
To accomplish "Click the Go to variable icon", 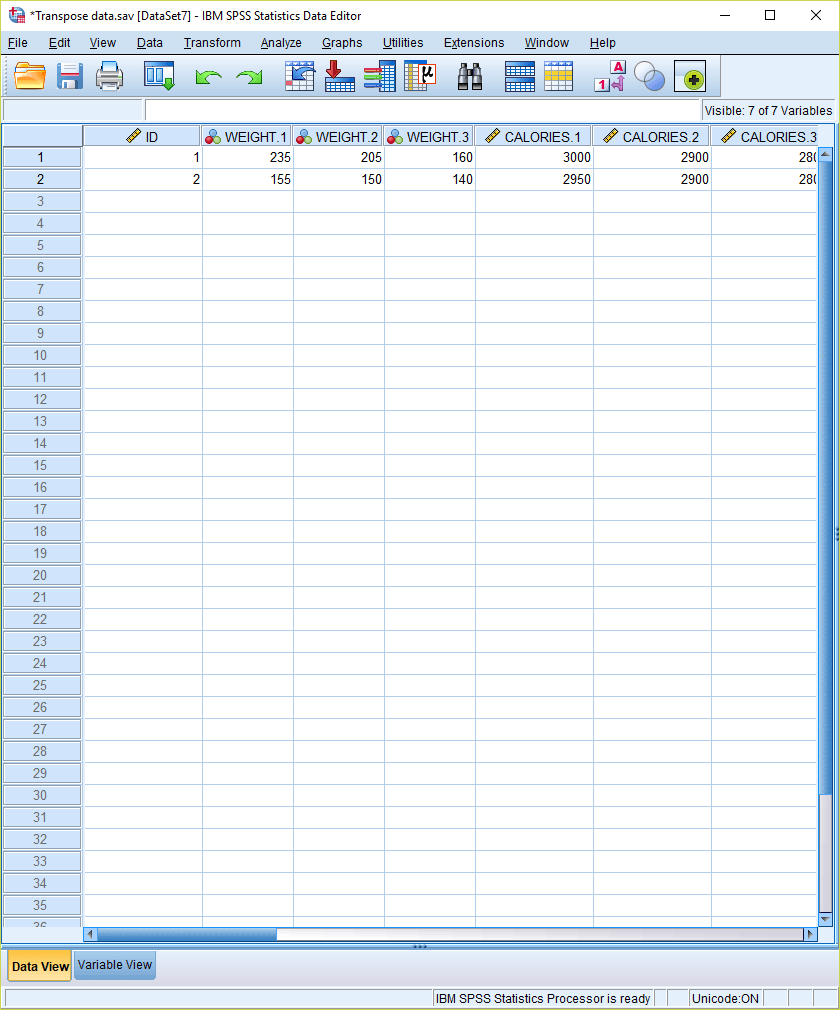I will [340, 77].
